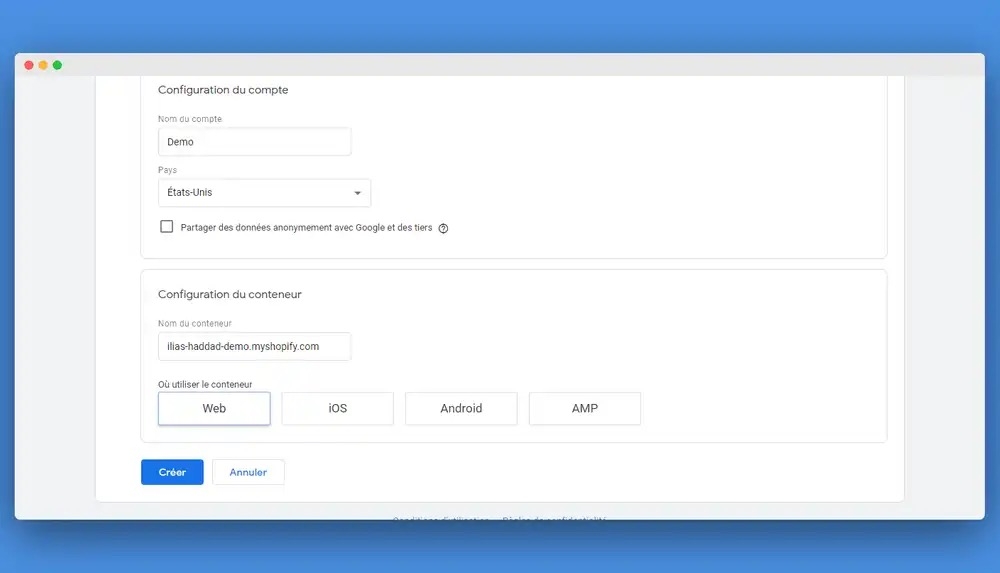Viewport: 1000px width, 573px height.
Task: Click the red close window button
Action: coord(29,65)
